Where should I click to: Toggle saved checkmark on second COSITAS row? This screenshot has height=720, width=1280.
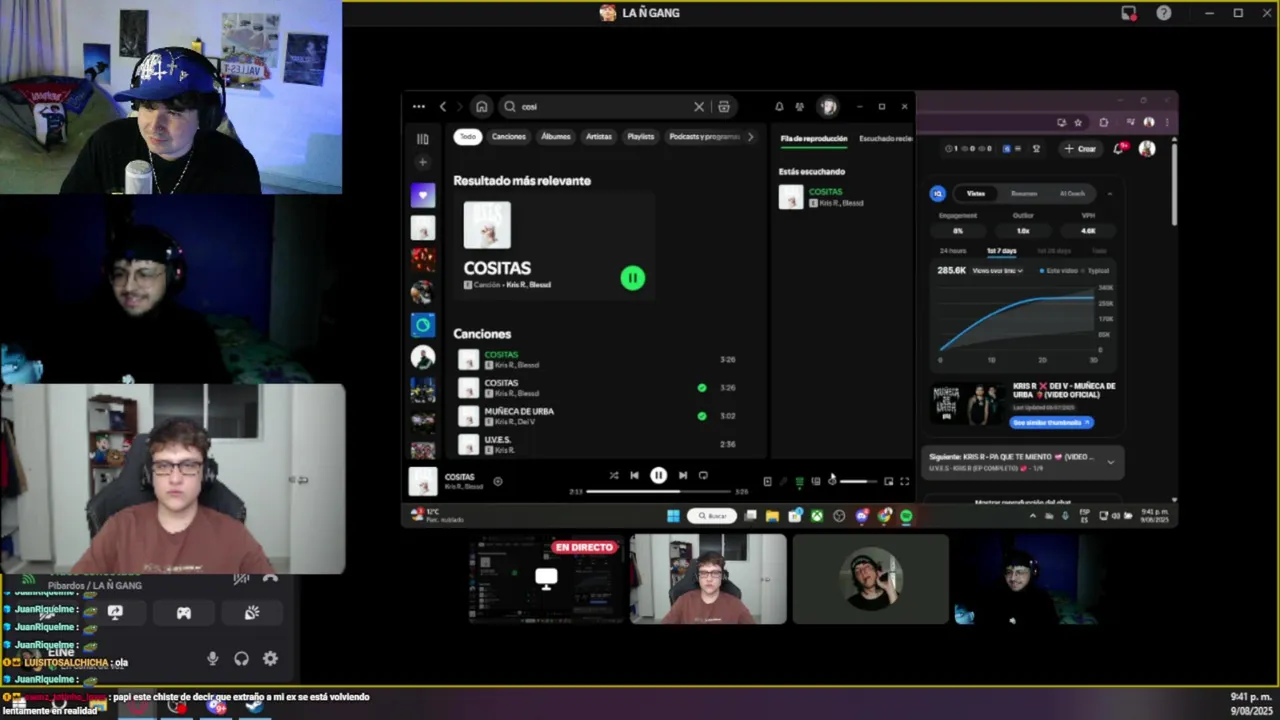point(701,388)
